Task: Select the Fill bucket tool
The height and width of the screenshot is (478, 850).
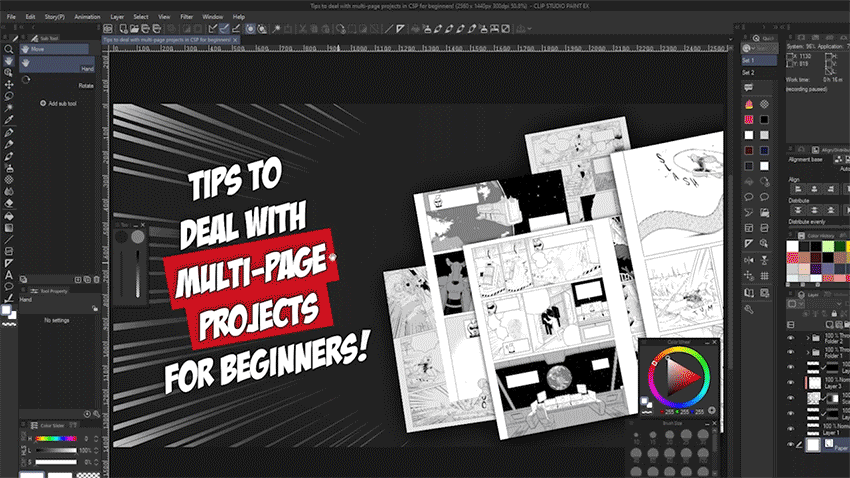Action: coord(9,216)
